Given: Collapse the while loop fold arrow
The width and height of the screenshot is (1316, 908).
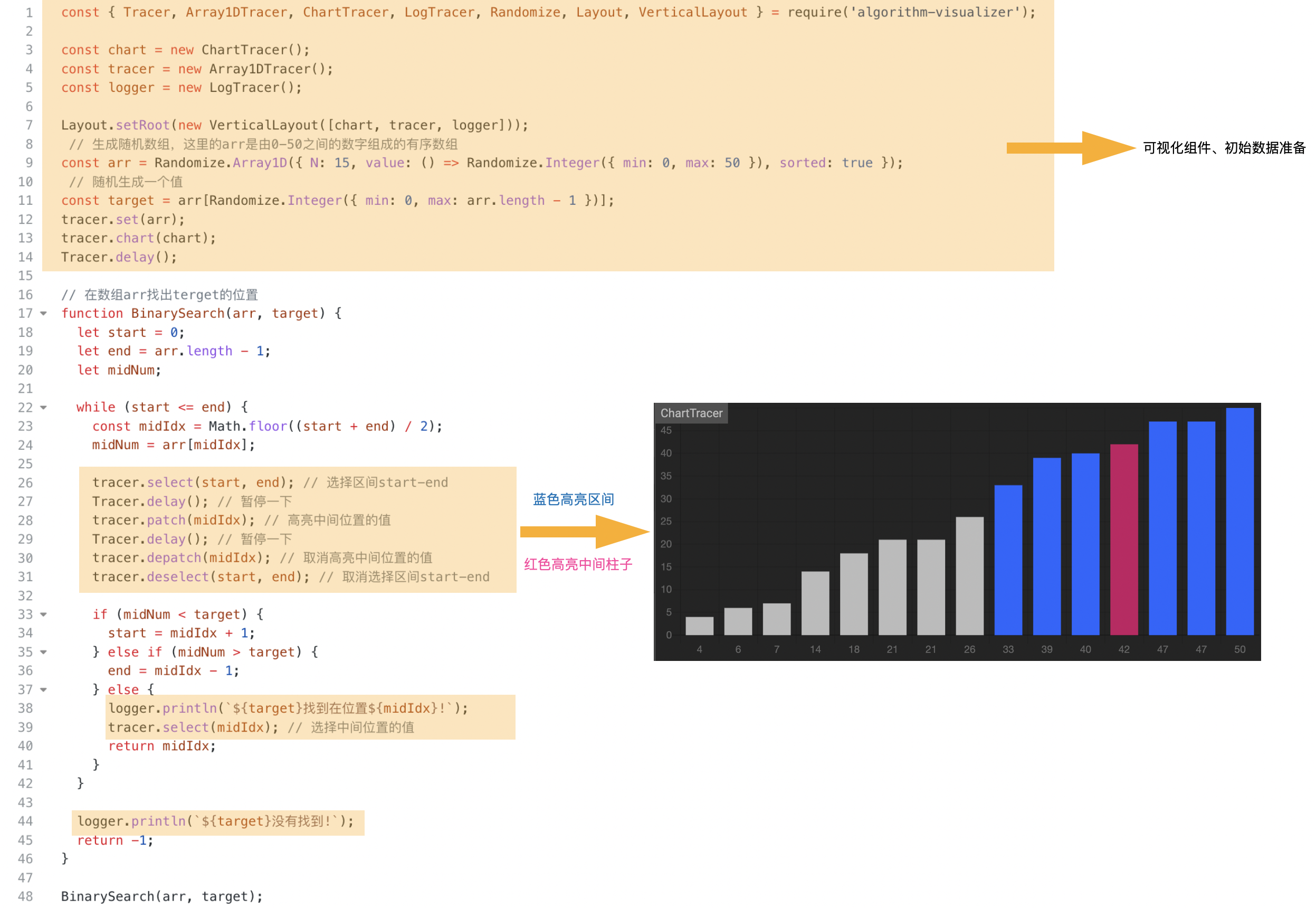Looking at the screenshot, I should 43,408.
